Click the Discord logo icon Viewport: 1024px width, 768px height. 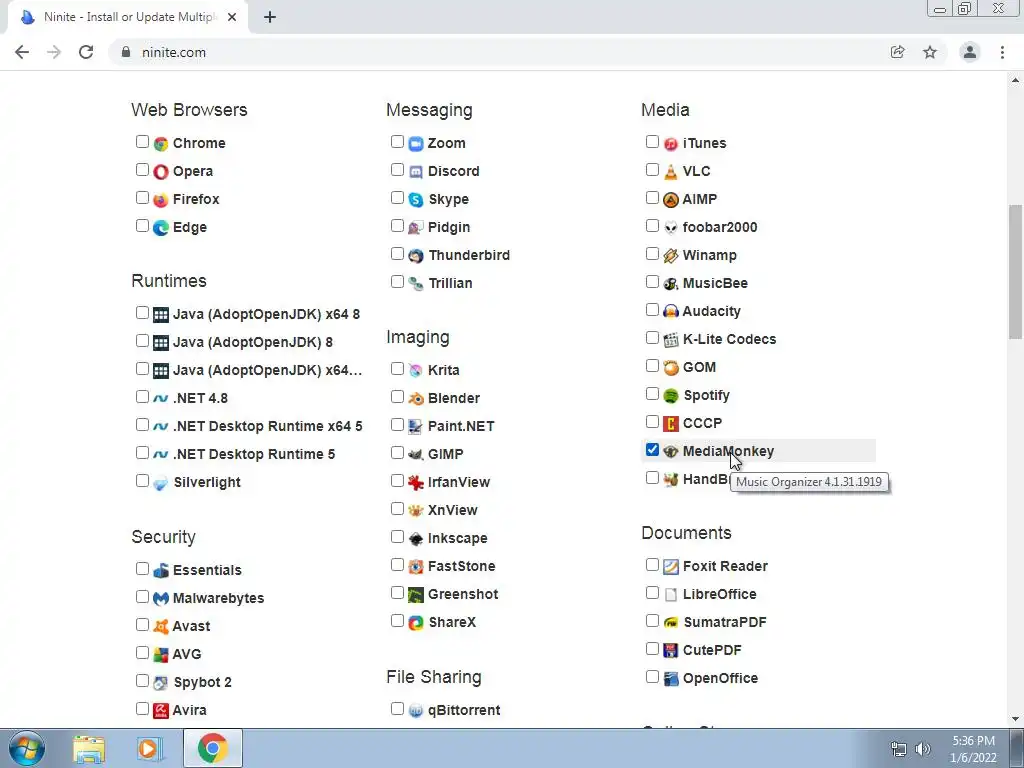click(416, 172)
